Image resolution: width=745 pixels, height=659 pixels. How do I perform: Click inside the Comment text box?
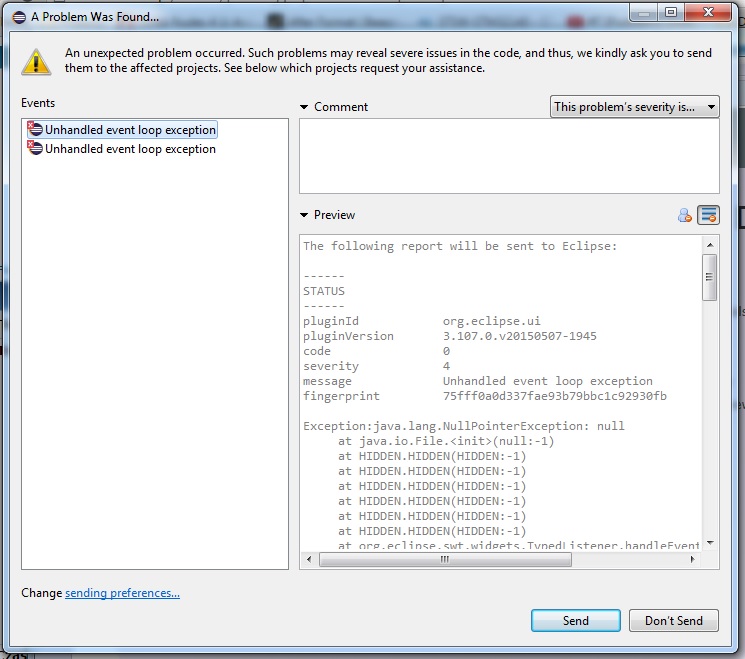coord(508,155)
